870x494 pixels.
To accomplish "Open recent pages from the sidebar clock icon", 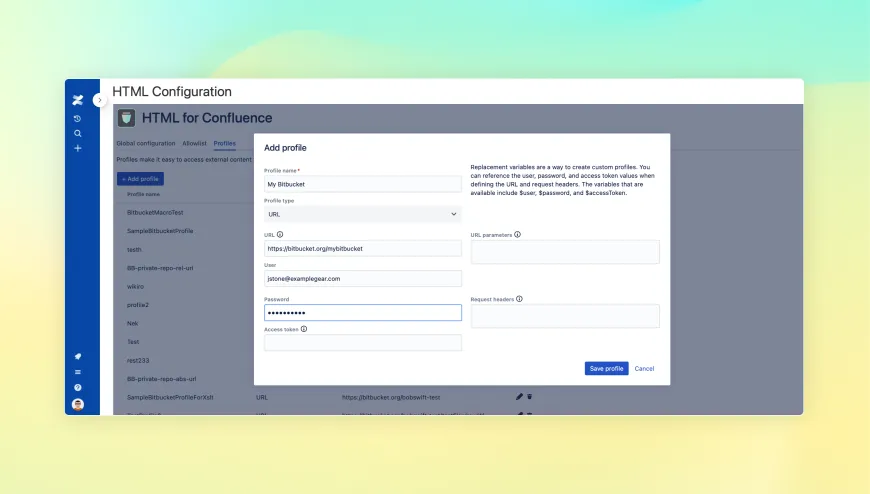I will pyautogui.click(x=78, y=118).
